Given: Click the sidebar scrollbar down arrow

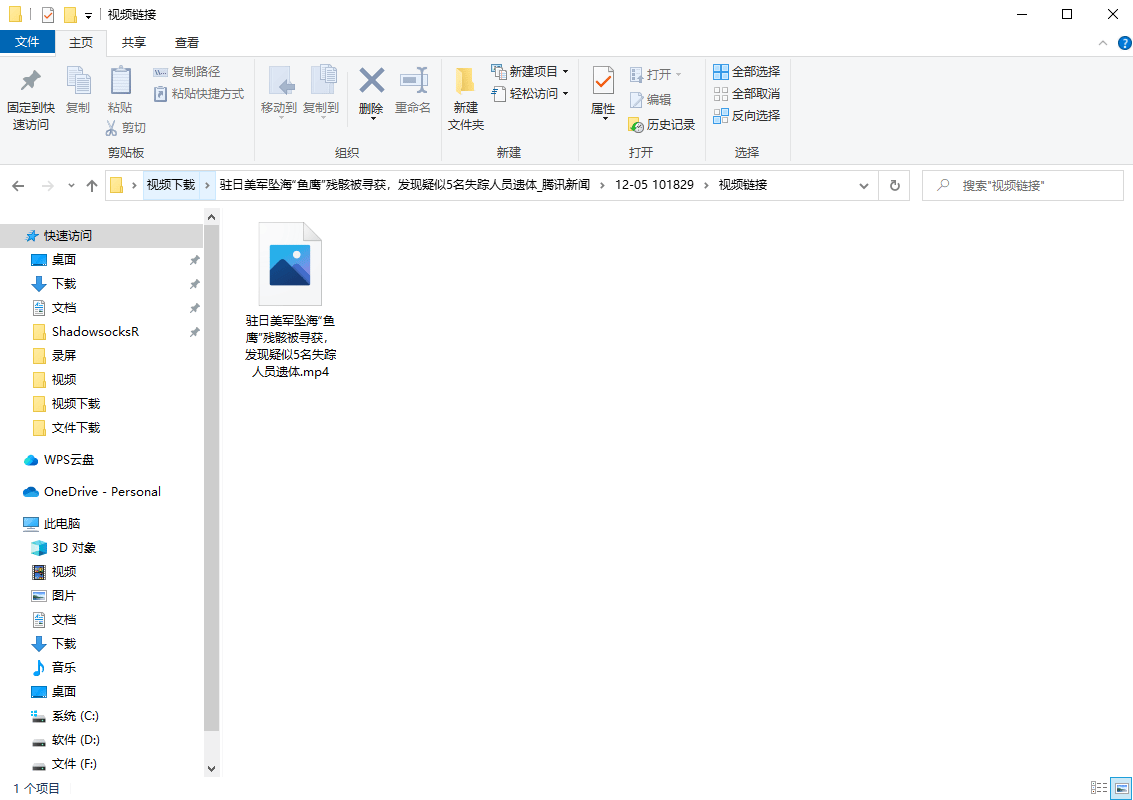Looking at the screenshot, I should (x=211, y=769).
